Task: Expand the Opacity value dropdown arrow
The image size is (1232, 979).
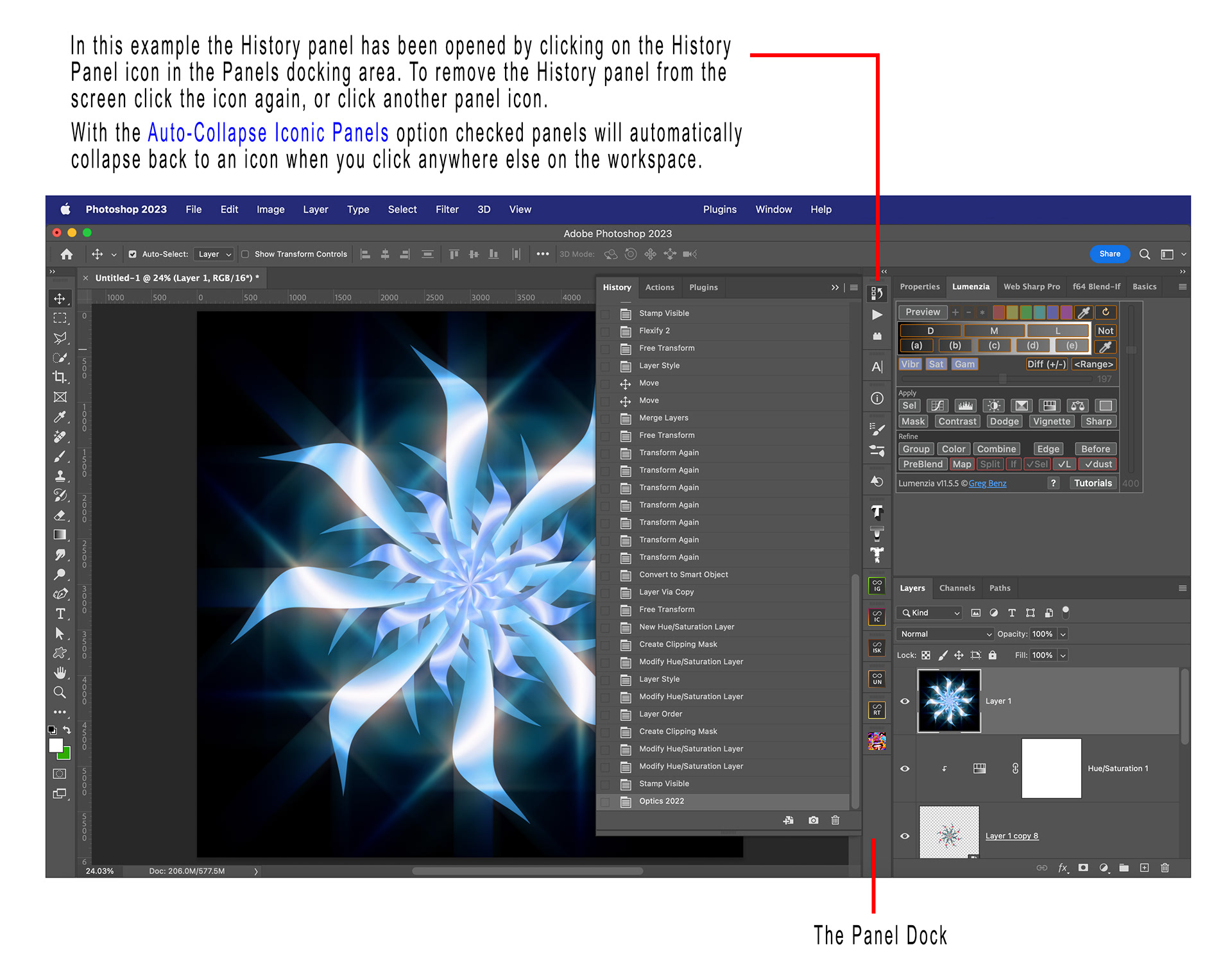Action: coord(1063,634)
